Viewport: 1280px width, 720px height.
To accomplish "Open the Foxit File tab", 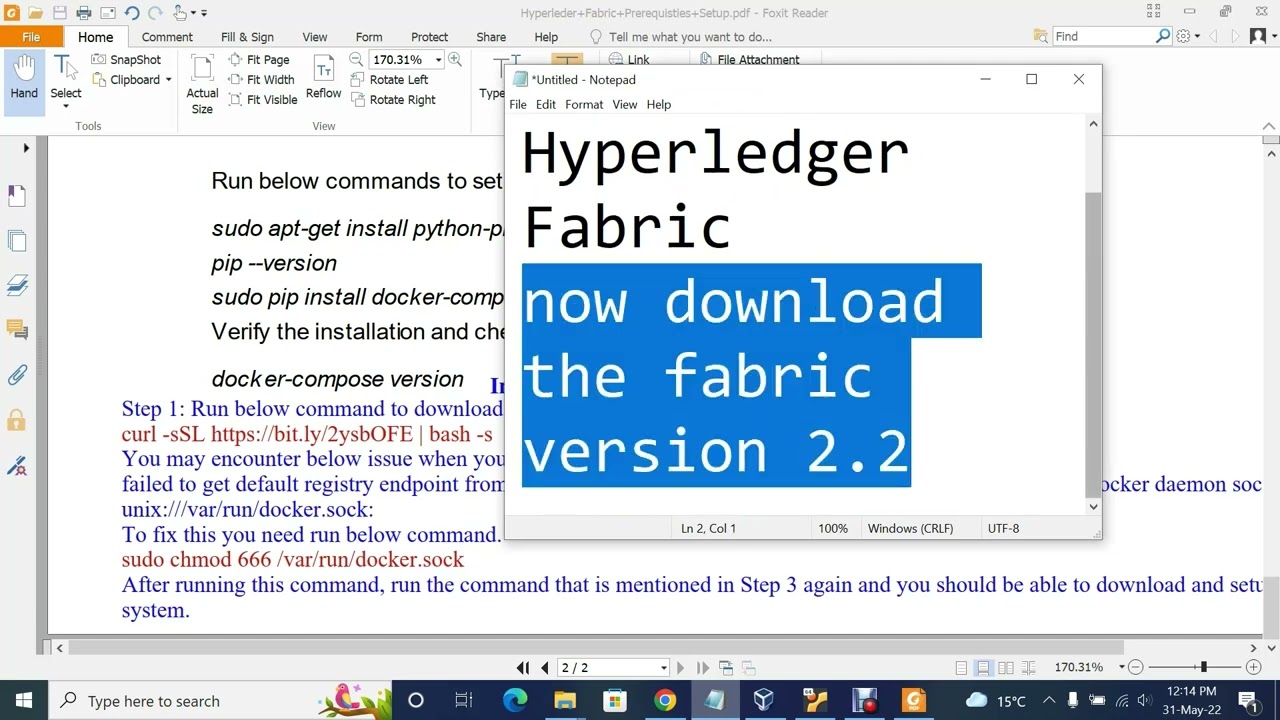I will point(31,37).
